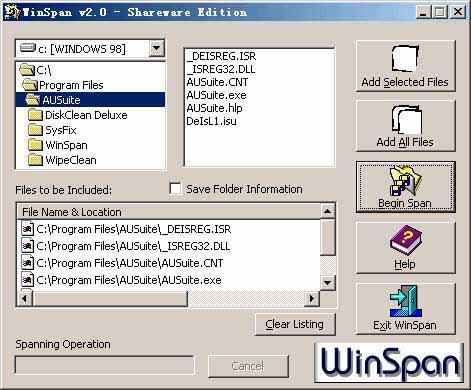Screen dimensions: 471x390
Task: Click the file icon beside the included _ISREG32.DLL row
Action: (x=27, y=246)
